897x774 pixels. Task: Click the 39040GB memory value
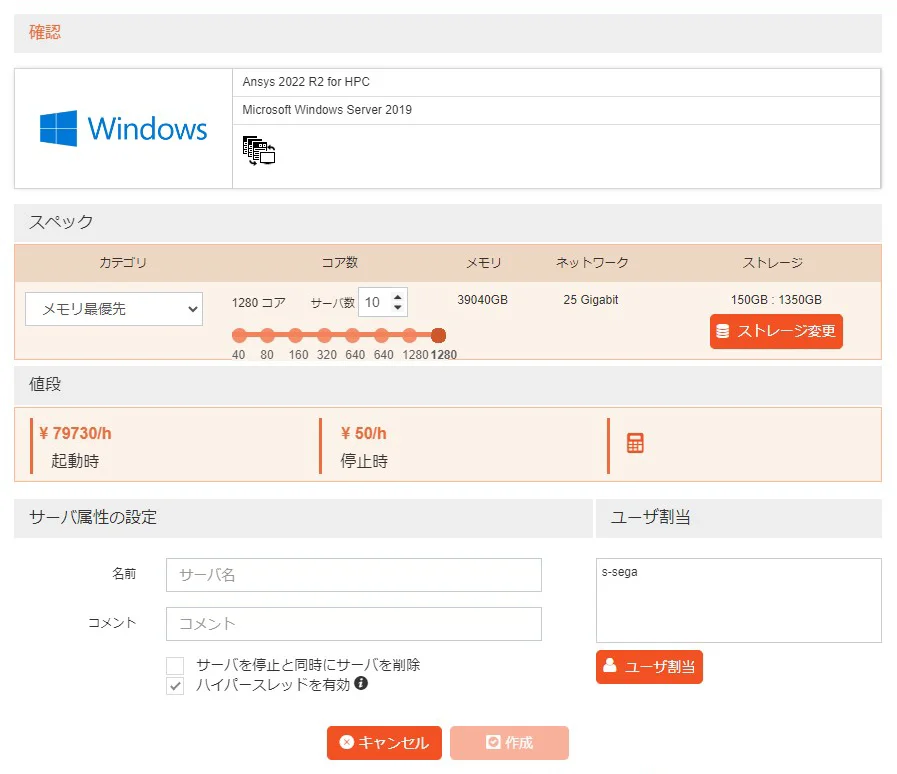click(482, 300)
